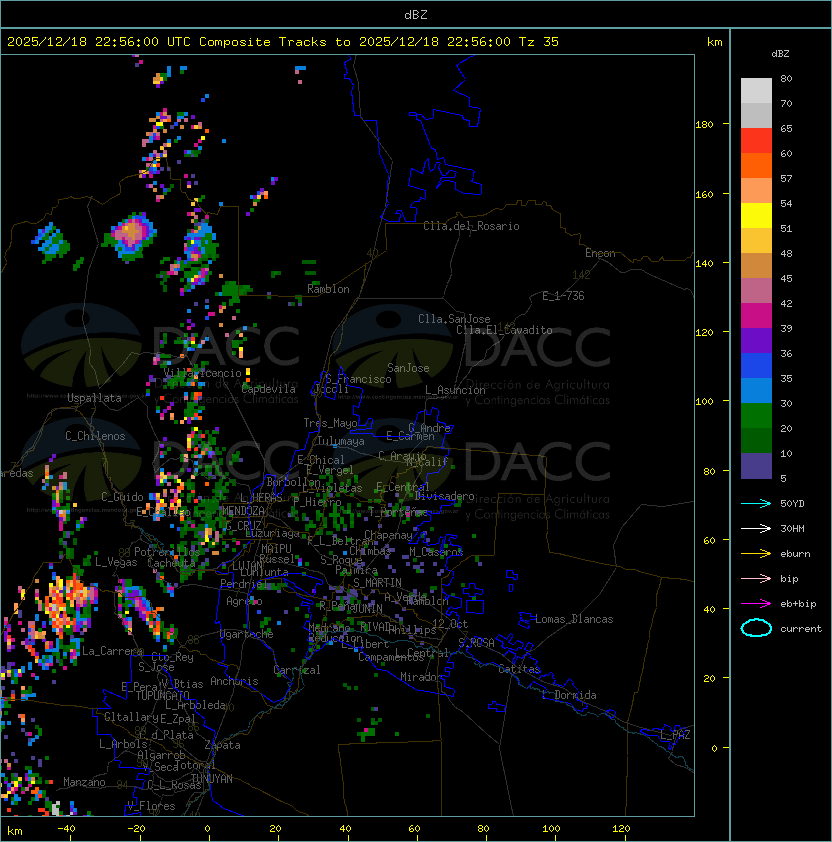Click the '-40' tick on the bottom km axis
The image size is (832, 842).
66,829
